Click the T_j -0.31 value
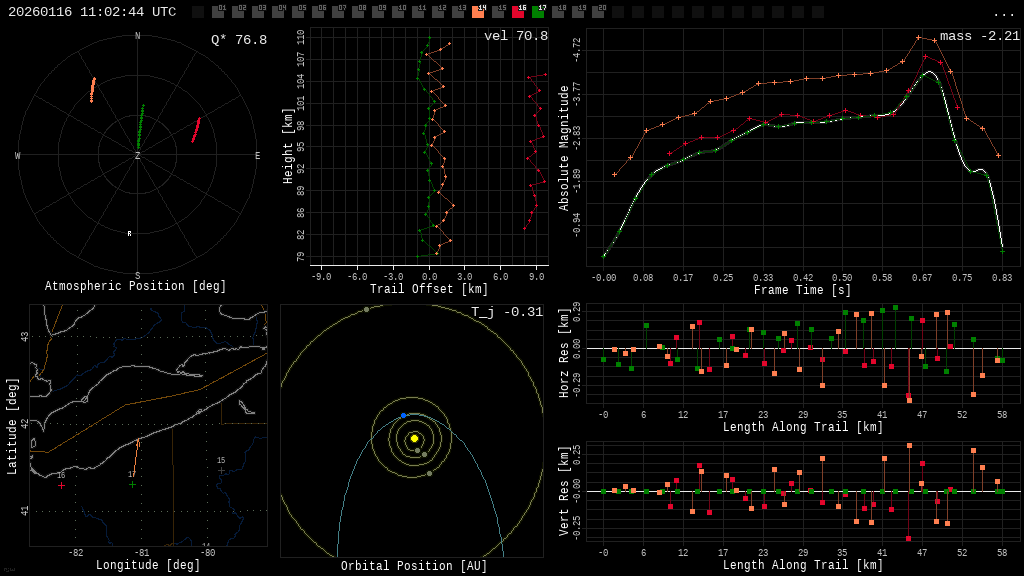Image resolution: width=1024 pixels, height=576 pixels. pos(507,312)
